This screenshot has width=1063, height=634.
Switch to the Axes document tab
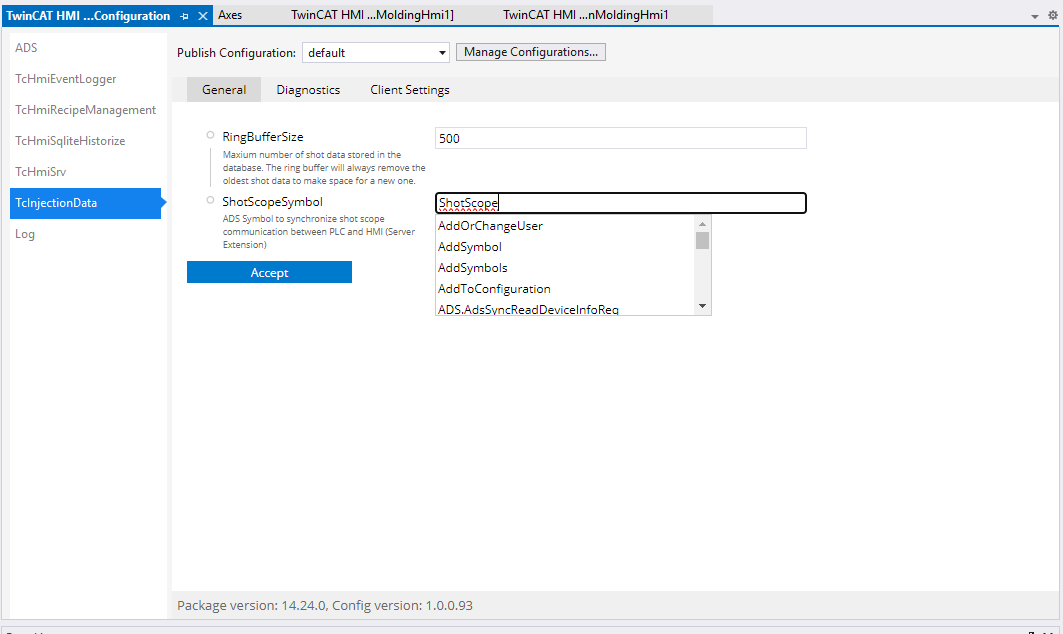(x=230, y=15)
